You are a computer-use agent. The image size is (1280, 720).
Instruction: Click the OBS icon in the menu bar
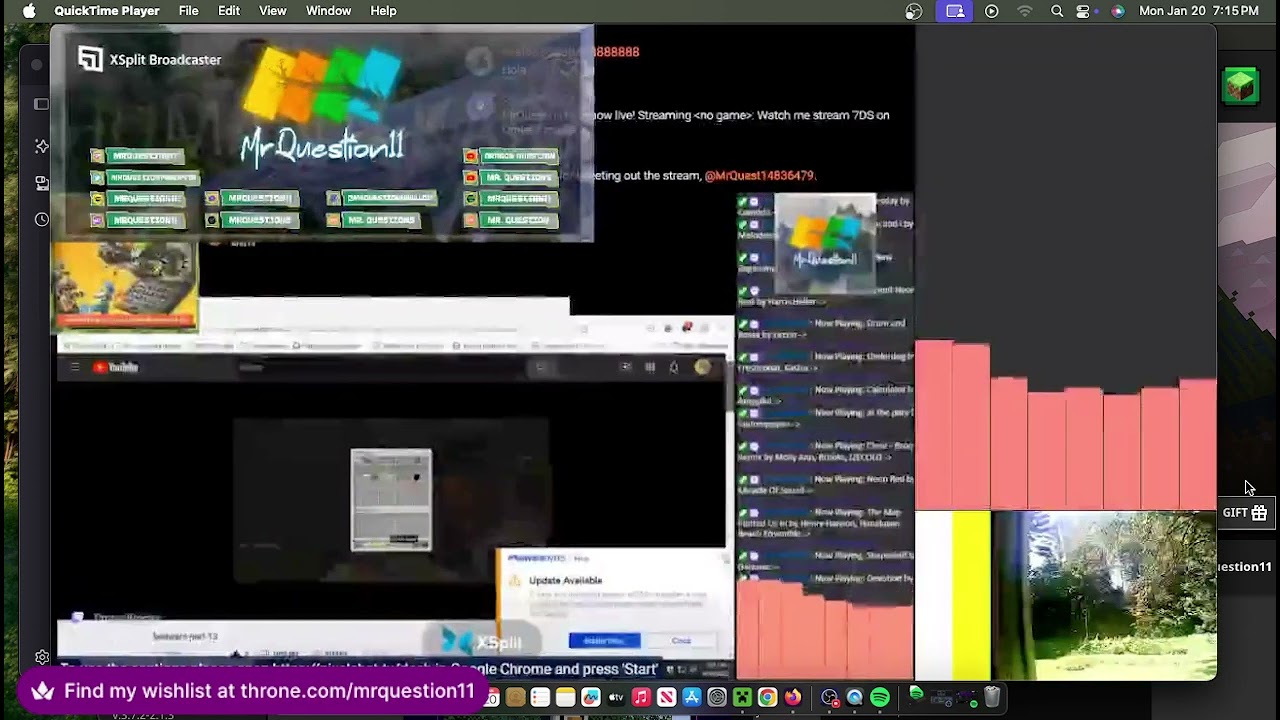914,11
